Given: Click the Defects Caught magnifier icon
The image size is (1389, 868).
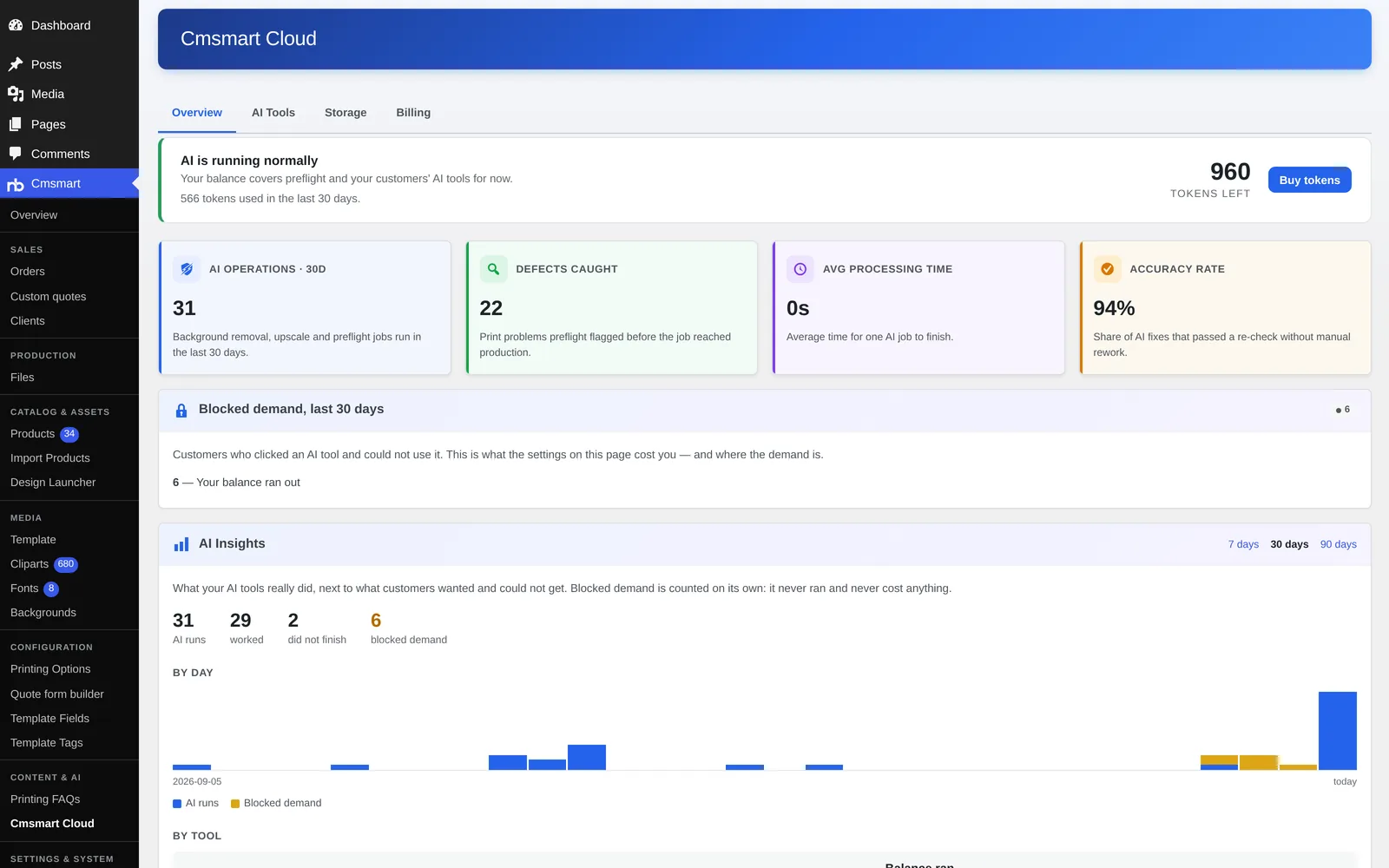Looking at the screenshot, I should pyautogui.click(x=493, y=269).
